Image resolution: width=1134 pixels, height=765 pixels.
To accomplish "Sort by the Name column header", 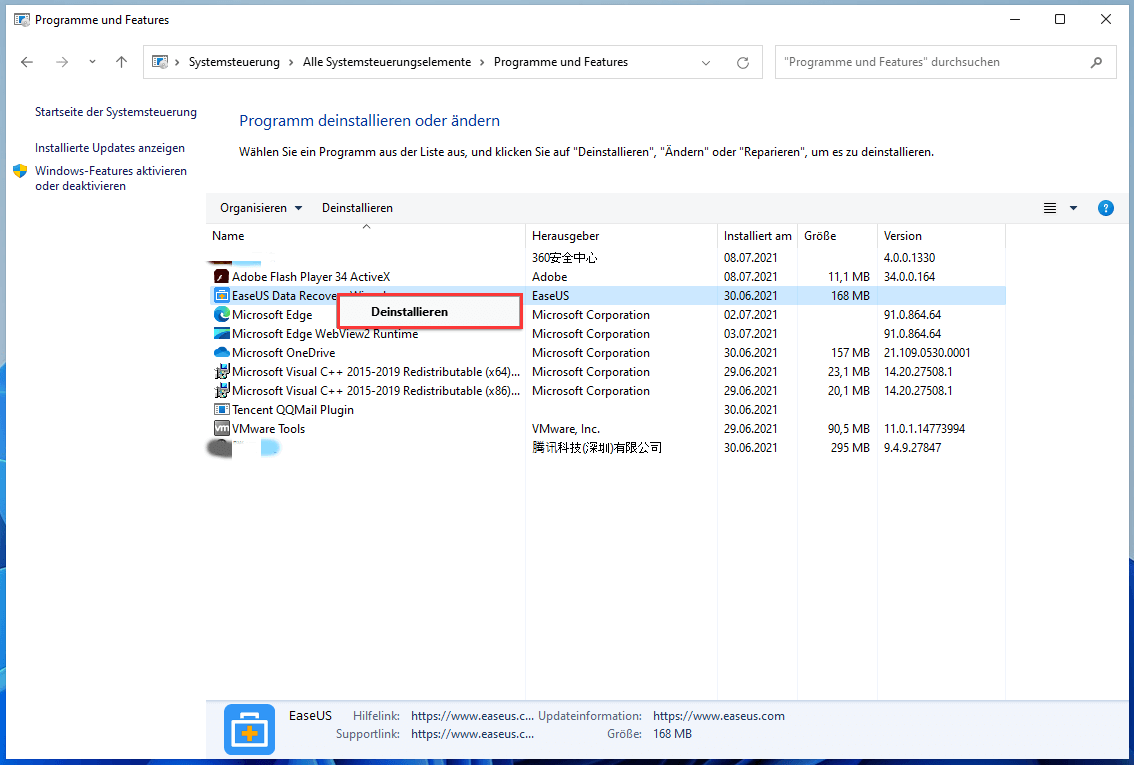I will (366, 236).
